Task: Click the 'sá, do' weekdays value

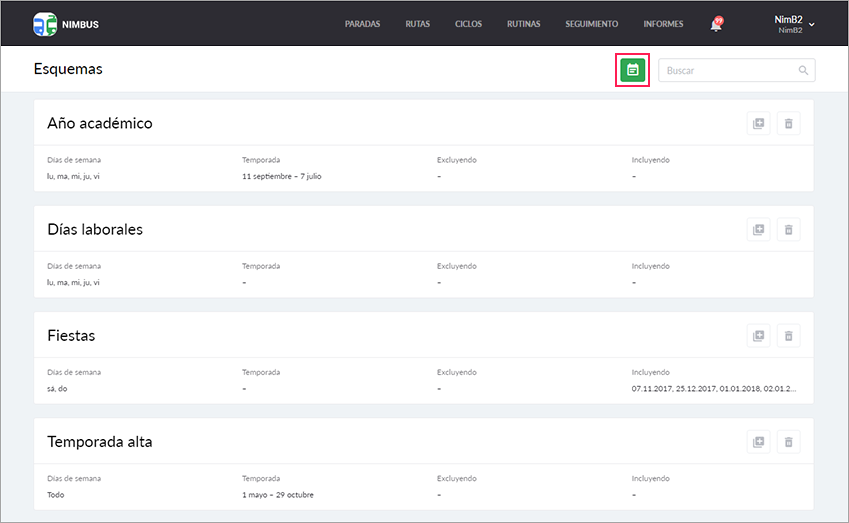Action: (x=57, y=389)
